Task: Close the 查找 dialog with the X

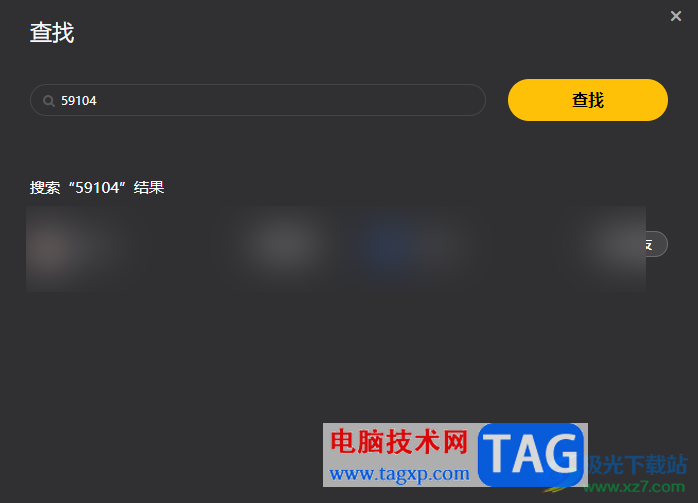Action: [676, 16]
